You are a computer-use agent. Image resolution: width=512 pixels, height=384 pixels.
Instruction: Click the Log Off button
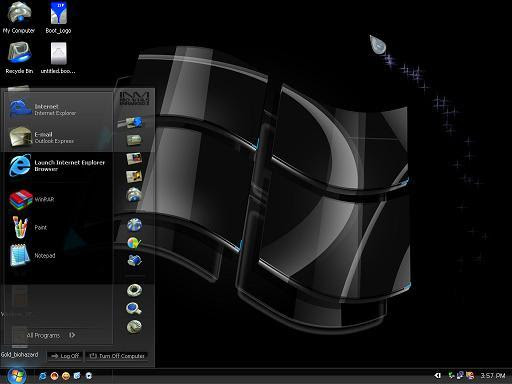click(x=65, y=356)
